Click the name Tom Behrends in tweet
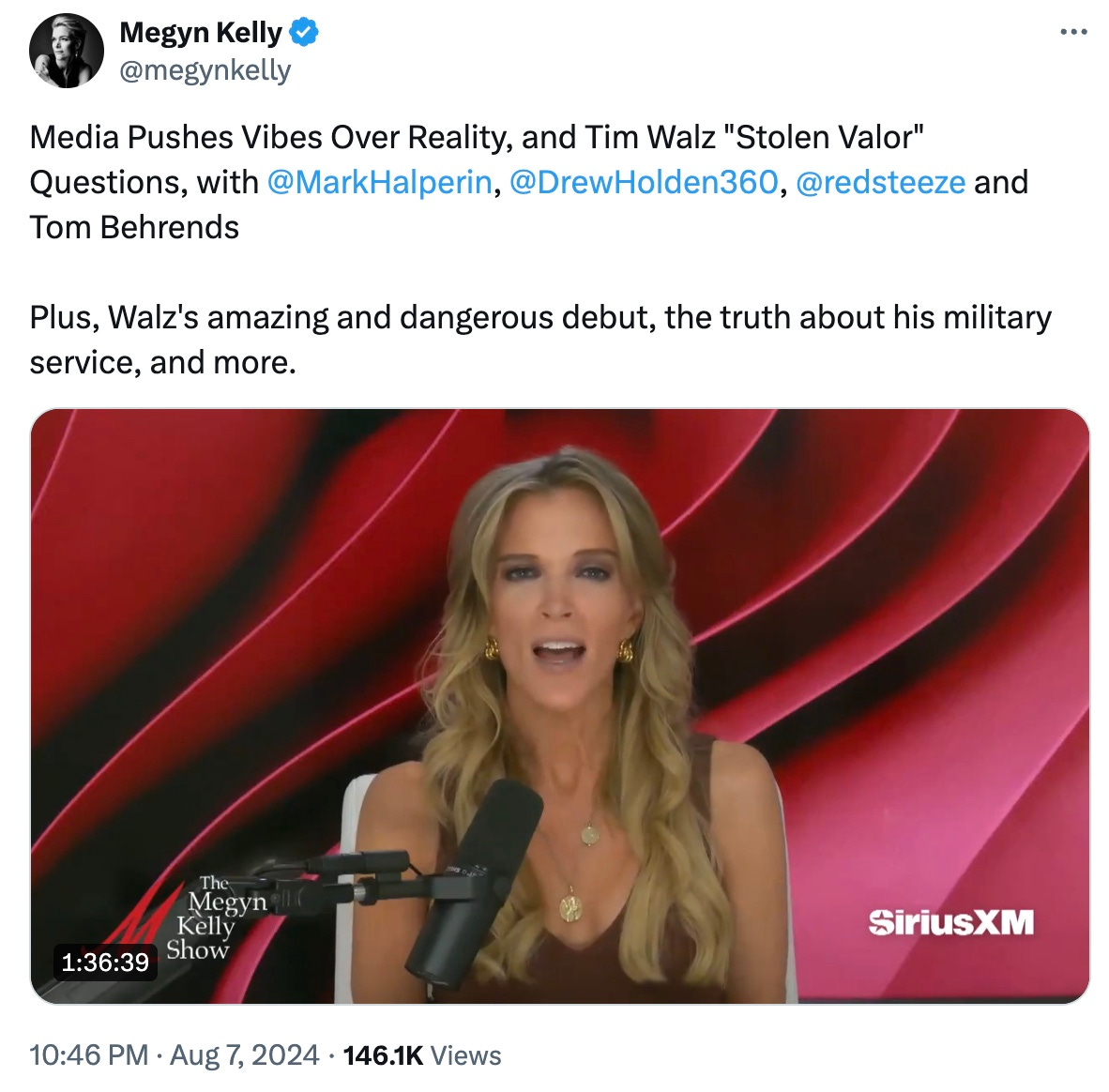This screenshot has height=1092, width=1109. (134, 228)
